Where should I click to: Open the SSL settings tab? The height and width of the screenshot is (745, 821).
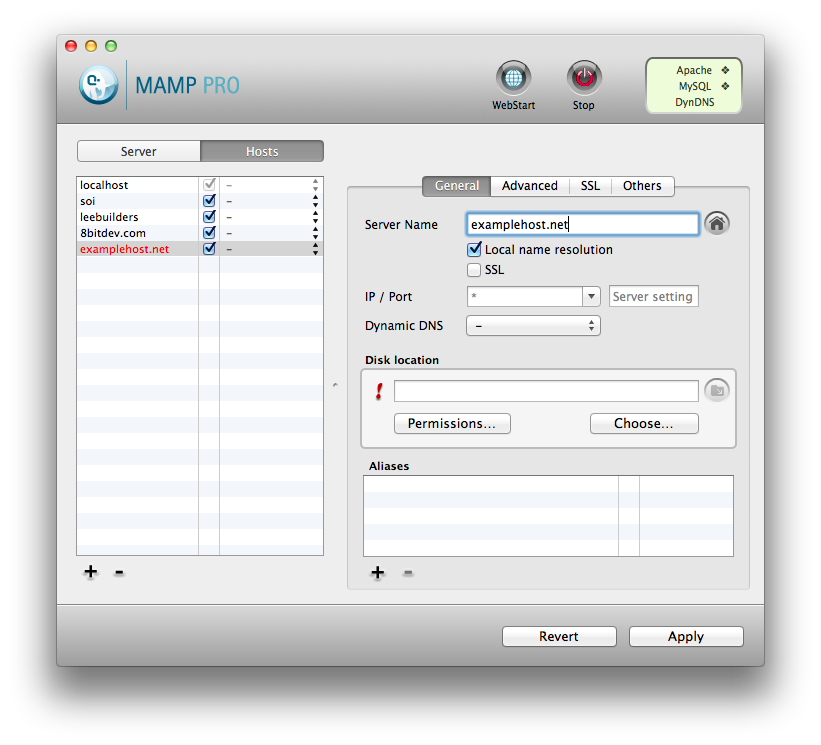point(590,186)
